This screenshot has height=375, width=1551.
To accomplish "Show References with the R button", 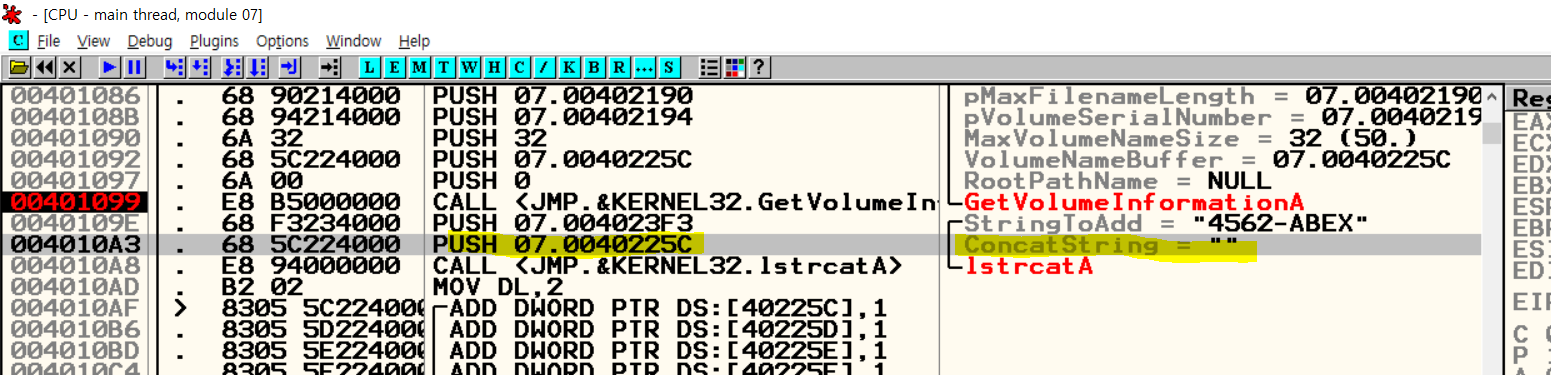I will tap(619, 68).
